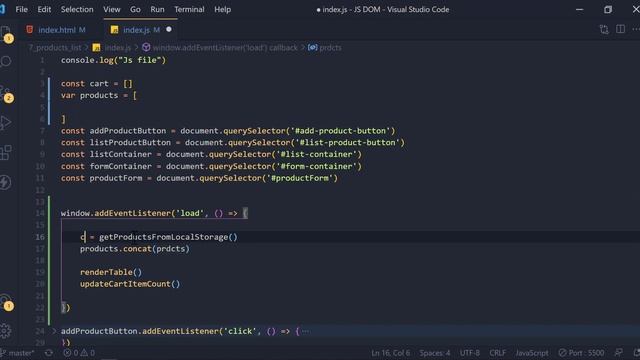Click CRLF end of line setting

point(498,353)
